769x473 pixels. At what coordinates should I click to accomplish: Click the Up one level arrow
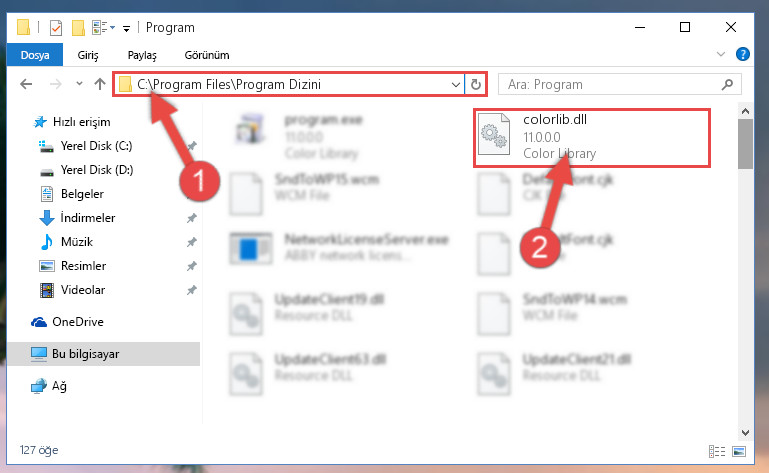pyautogui.click(x=100, y=84)
